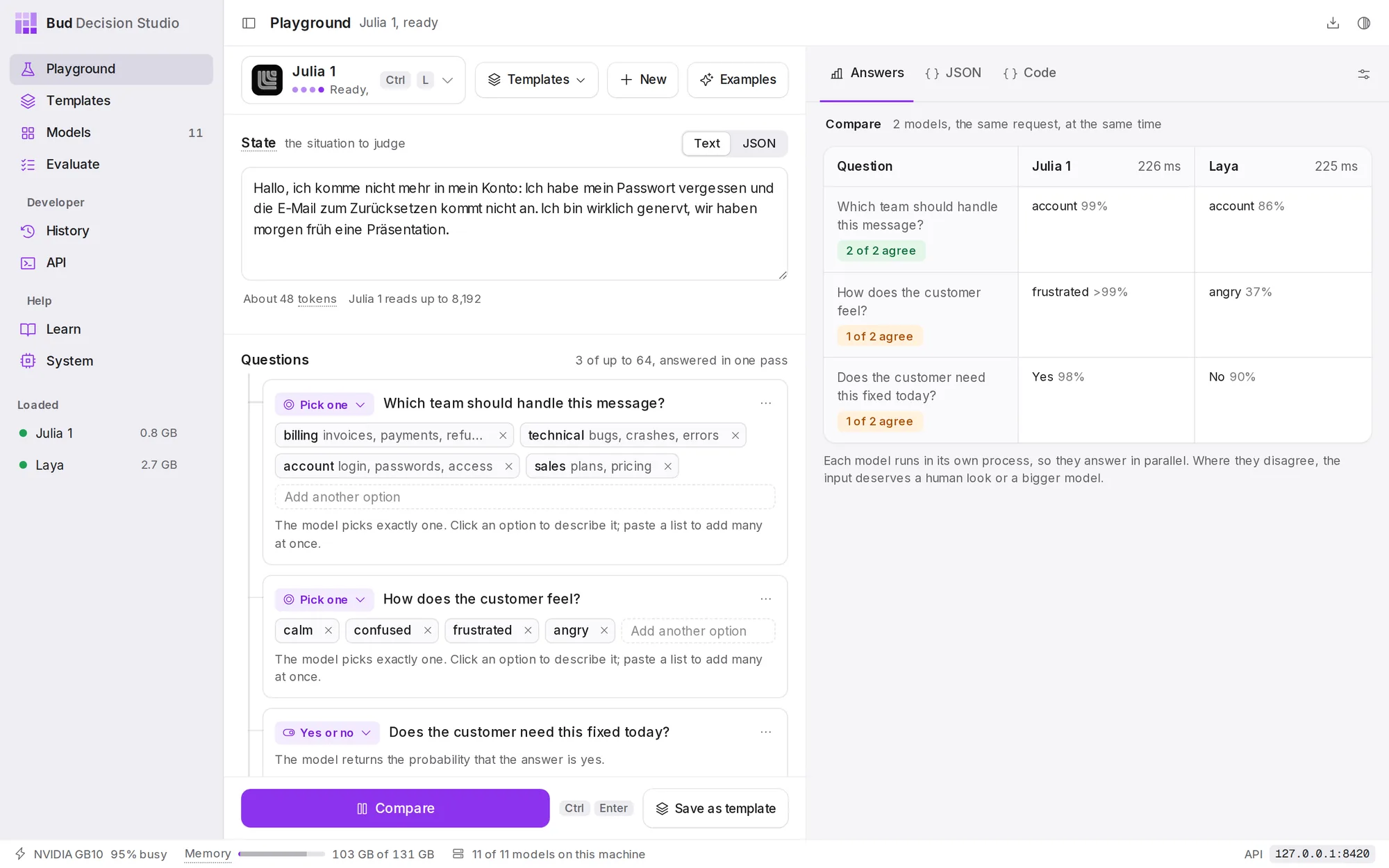
Task: Switch State input to Text mode
Action: point(706,144)
